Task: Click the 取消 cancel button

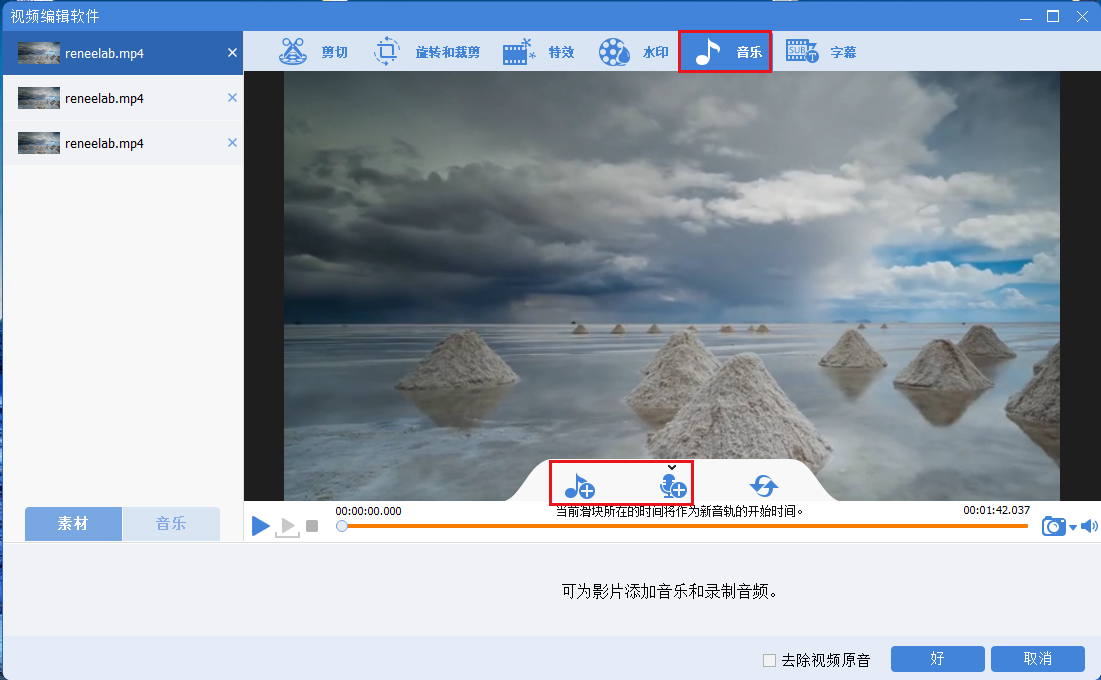Action: point(1038,659)
